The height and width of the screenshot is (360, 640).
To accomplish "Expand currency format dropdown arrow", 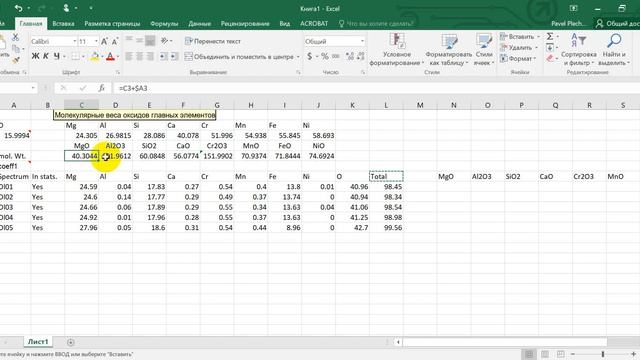I will click(317, 56).
